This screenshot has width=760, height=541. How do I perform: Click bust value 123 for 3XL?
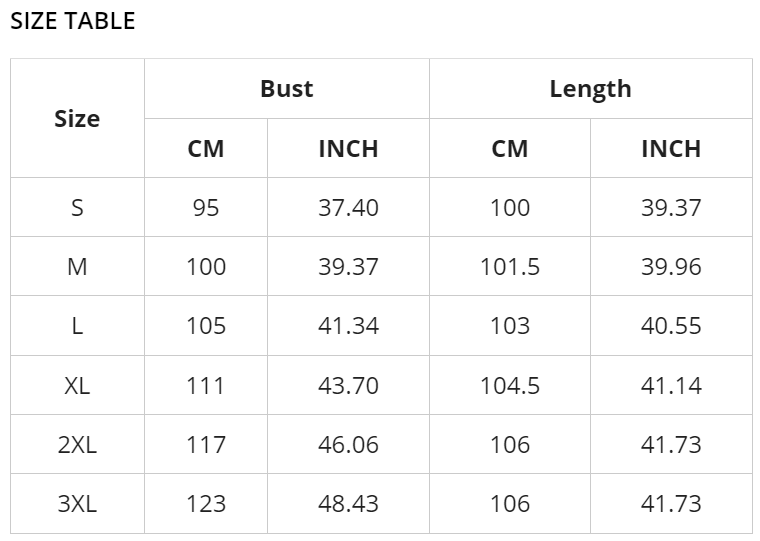(206, 503)
